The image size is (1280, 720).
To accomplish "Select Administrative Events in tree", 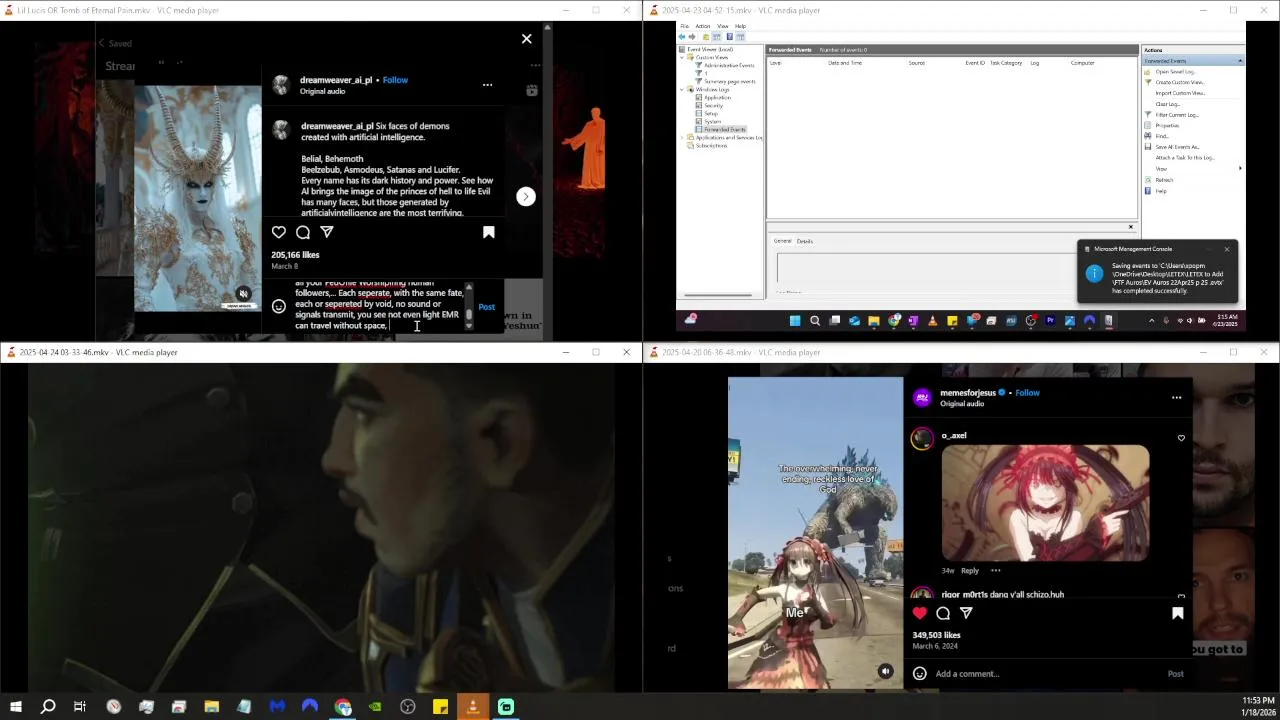I will (729, 65).
